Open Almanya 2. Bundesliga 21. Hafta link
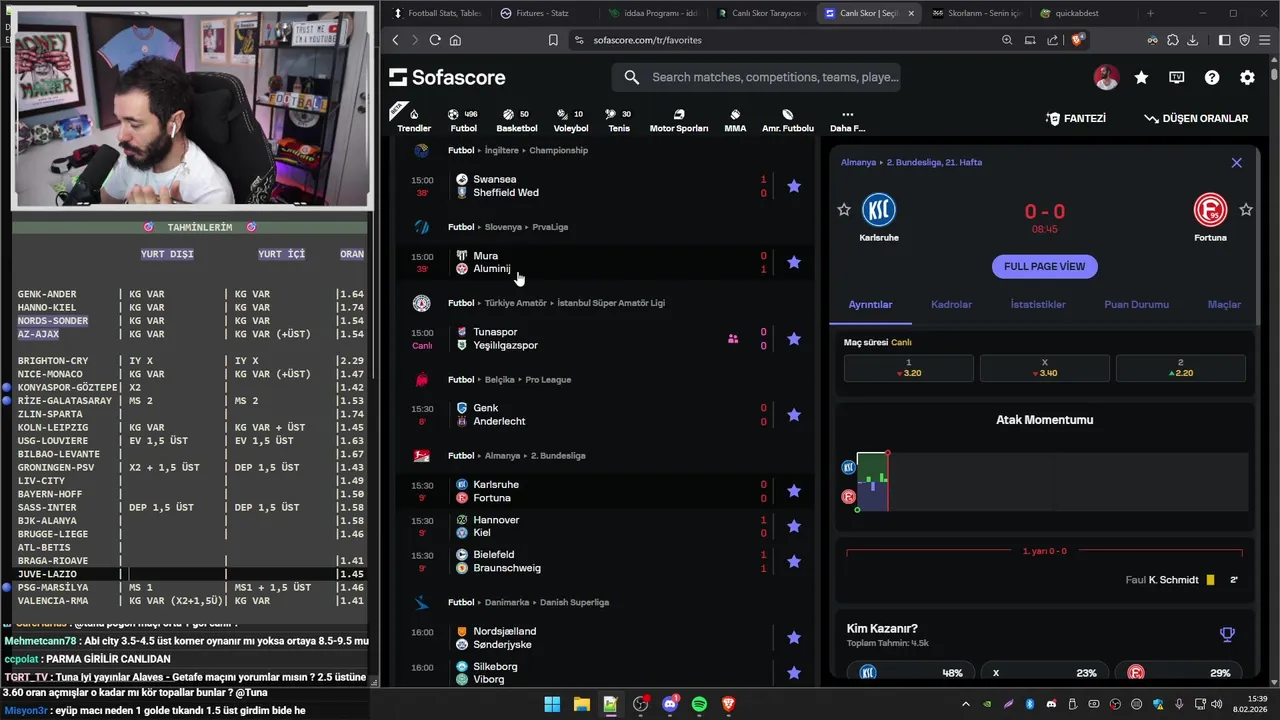Viewport: 1280px width, 720px height. click(x=911, y=162)
